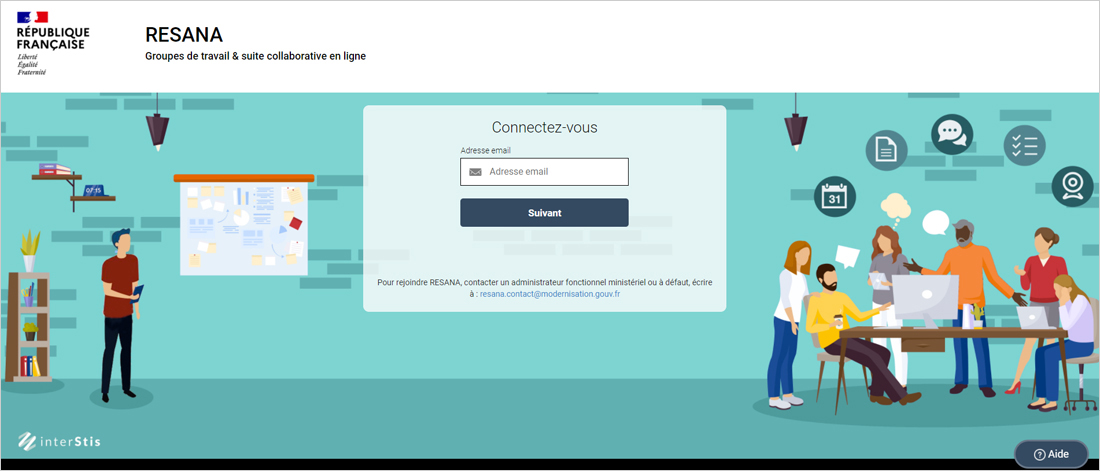Open the resana.contact@modernisation.gouv.fr email link
Screen dimensions: 1100x471
coord(549,295)
